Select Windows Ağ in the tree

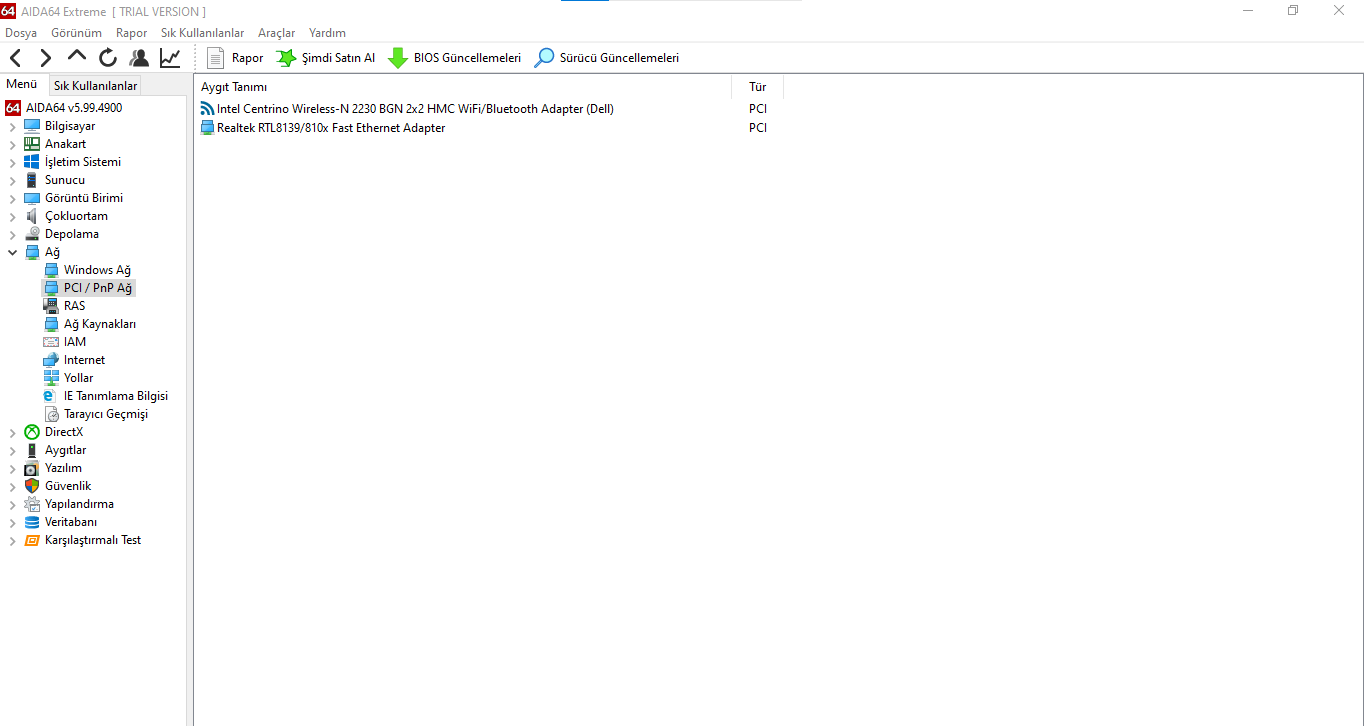(97, 270)
